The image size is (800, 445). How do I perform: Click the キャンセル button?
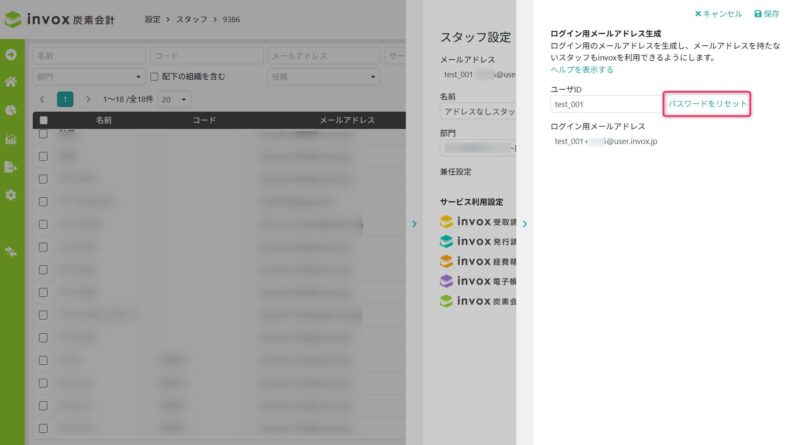coord(718,14)
